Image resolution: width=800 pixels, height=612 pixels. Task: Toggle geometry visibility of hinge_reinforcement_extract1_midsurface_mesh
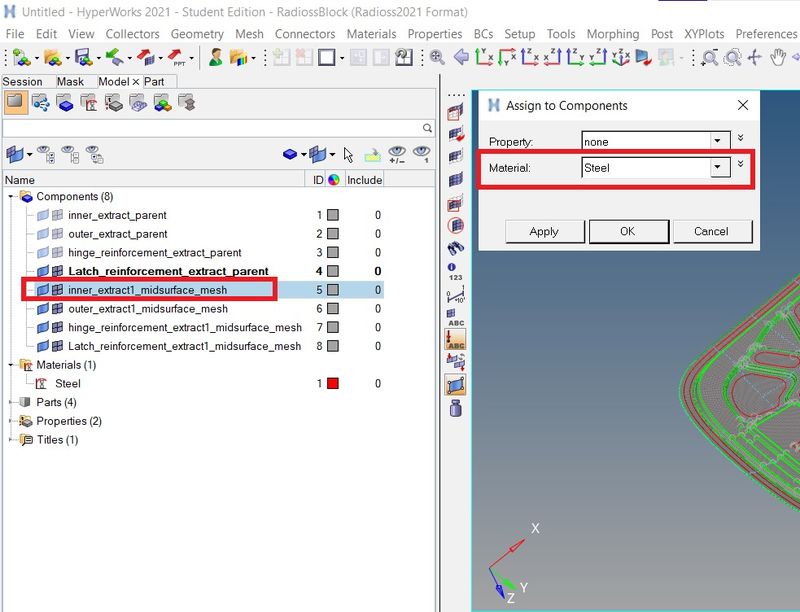point(43,327)
